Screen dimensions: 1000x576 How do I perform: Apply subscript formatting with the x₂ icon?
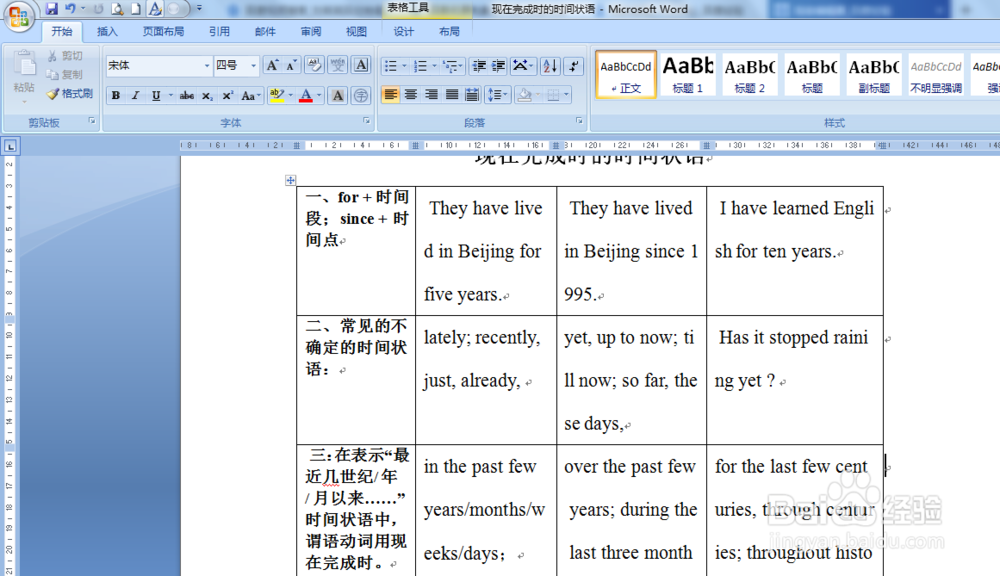click(x=207, y=95)
